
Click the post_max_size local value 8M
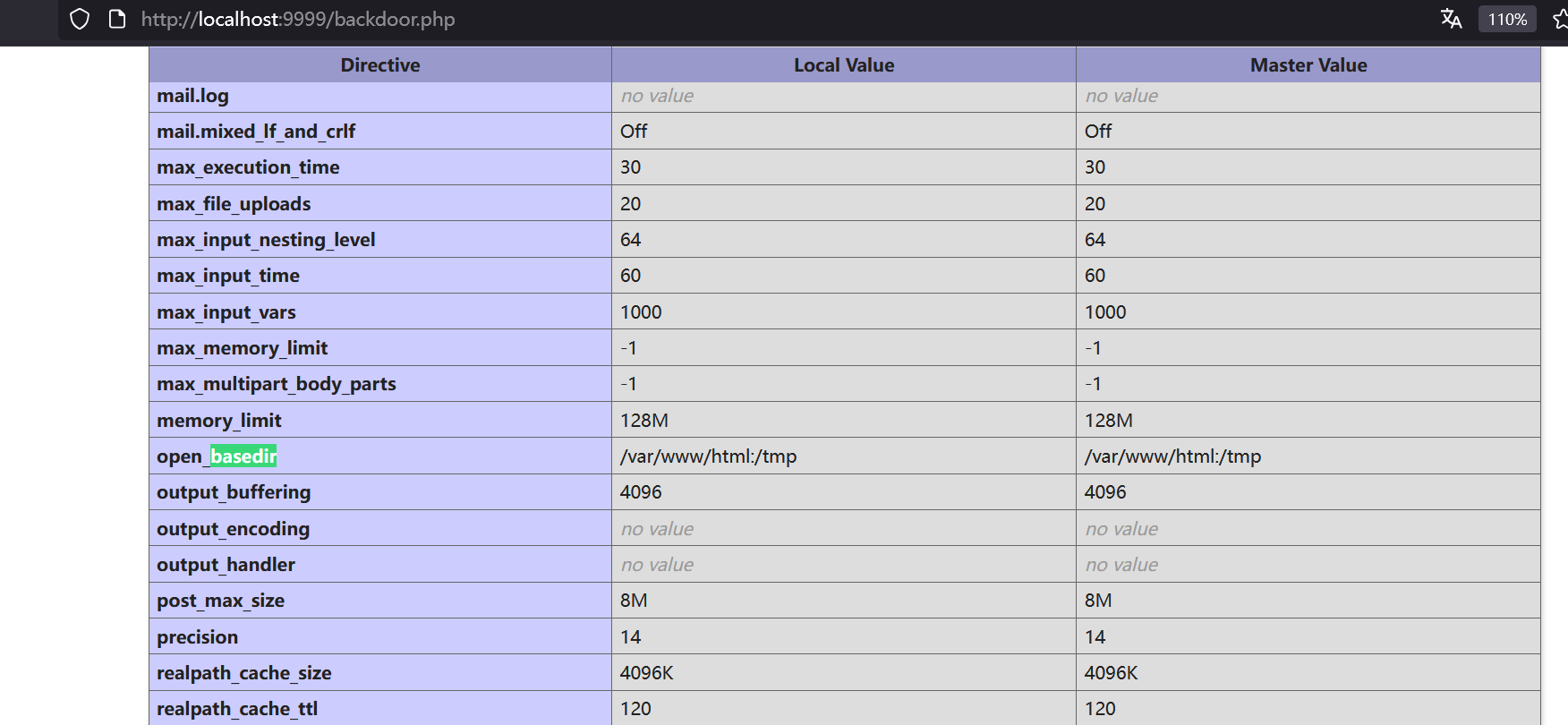634,601
